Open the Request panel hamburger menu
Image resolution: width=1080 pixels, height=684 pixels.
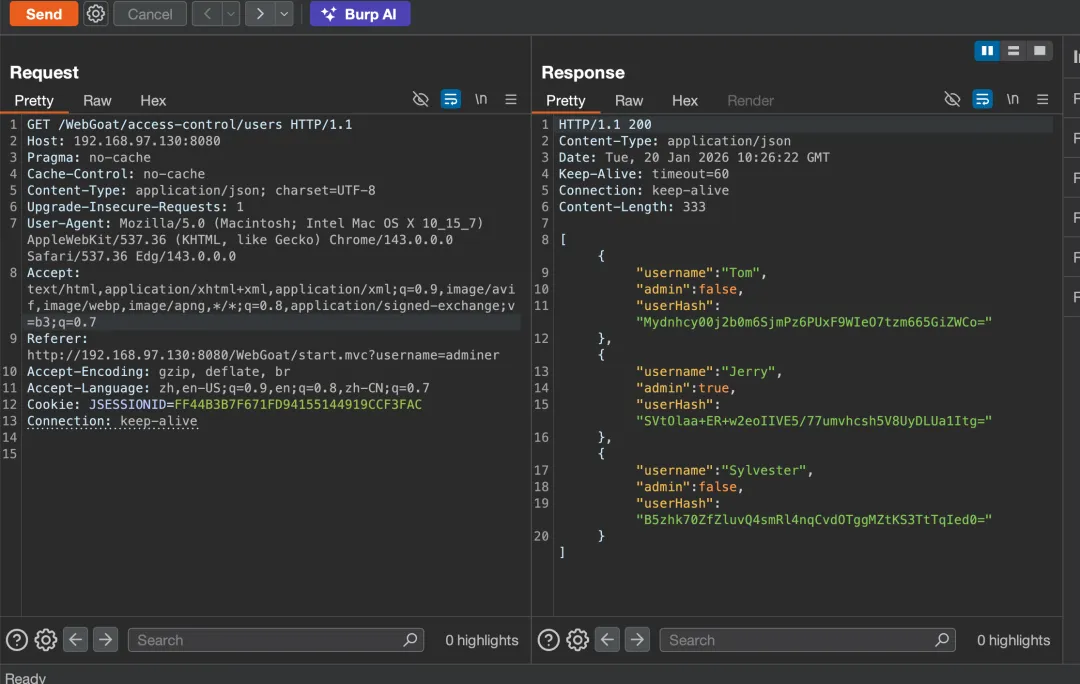511,100
